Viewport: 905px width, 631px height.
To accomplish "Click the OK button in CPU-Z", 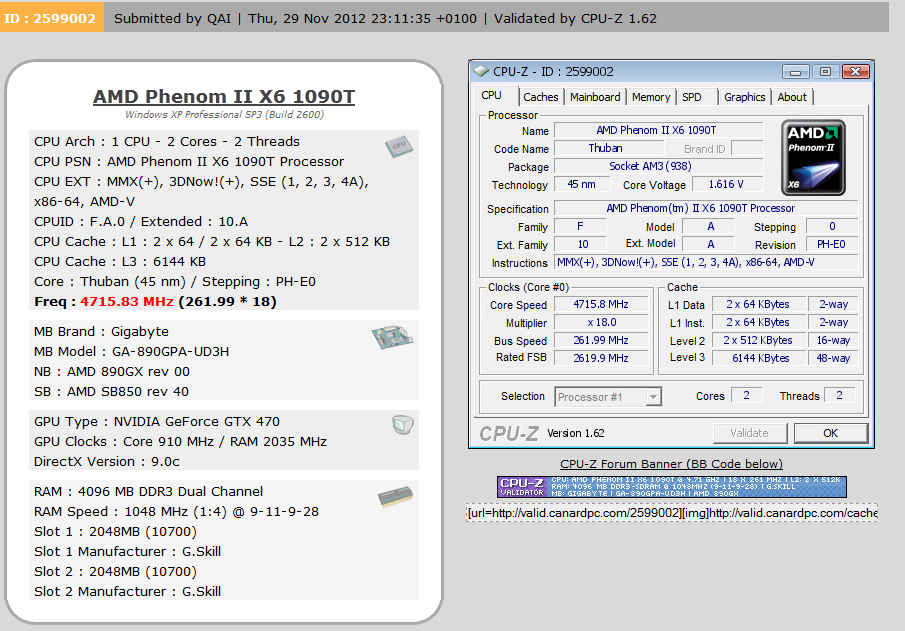I will (x=831, y=433).
